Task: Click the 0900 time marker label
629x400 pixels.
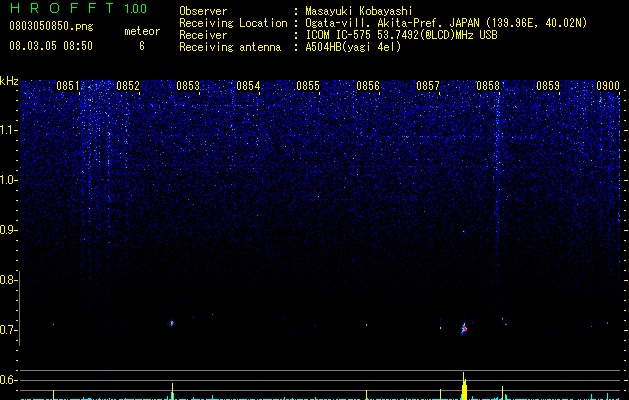Action: tap(608, 86)
